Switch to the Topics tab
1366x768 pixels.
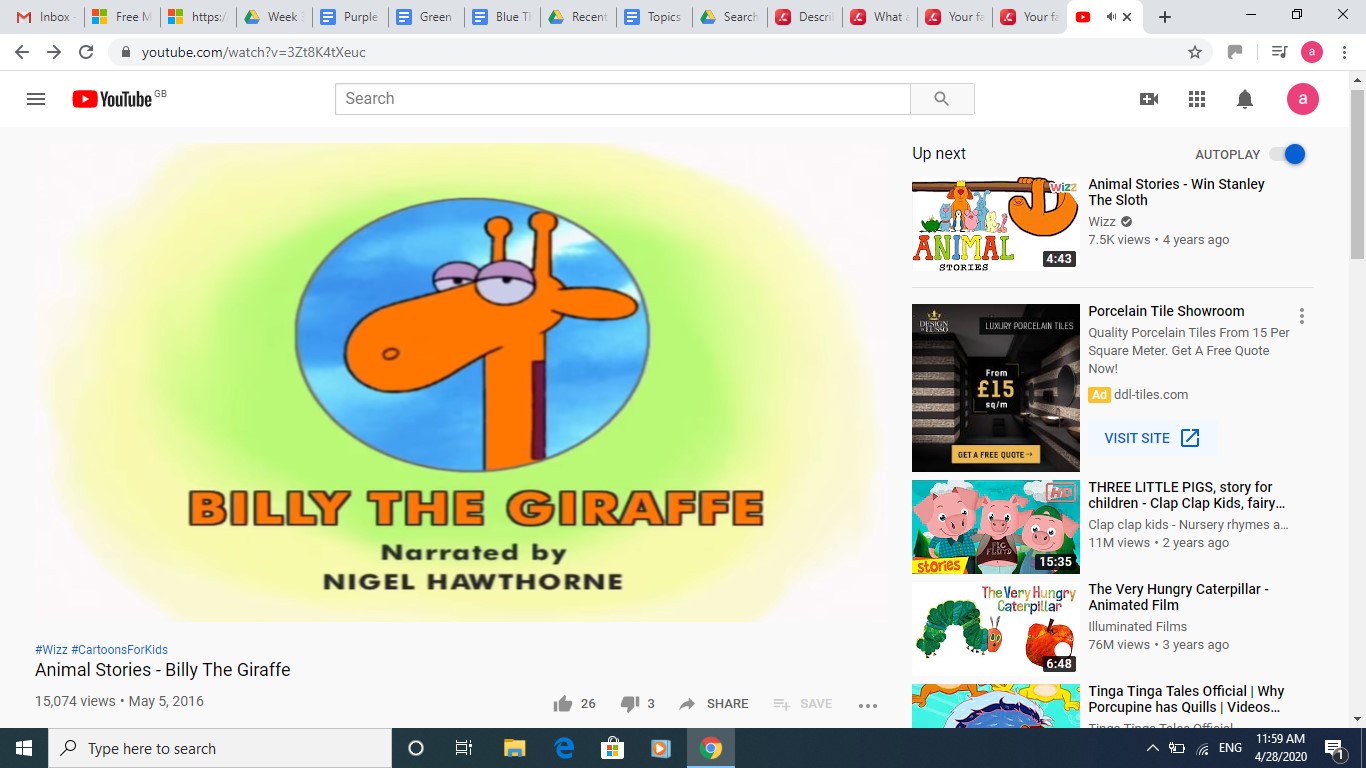click(654, 17)
